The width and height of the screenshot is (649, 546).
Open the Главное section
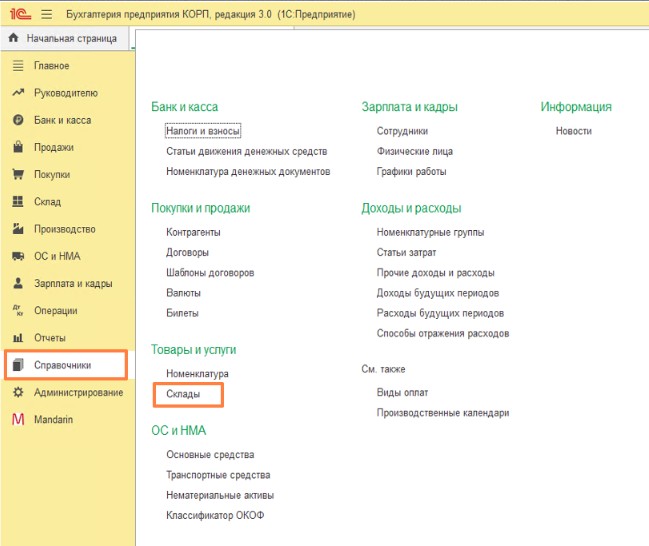(x=52, y=66)
